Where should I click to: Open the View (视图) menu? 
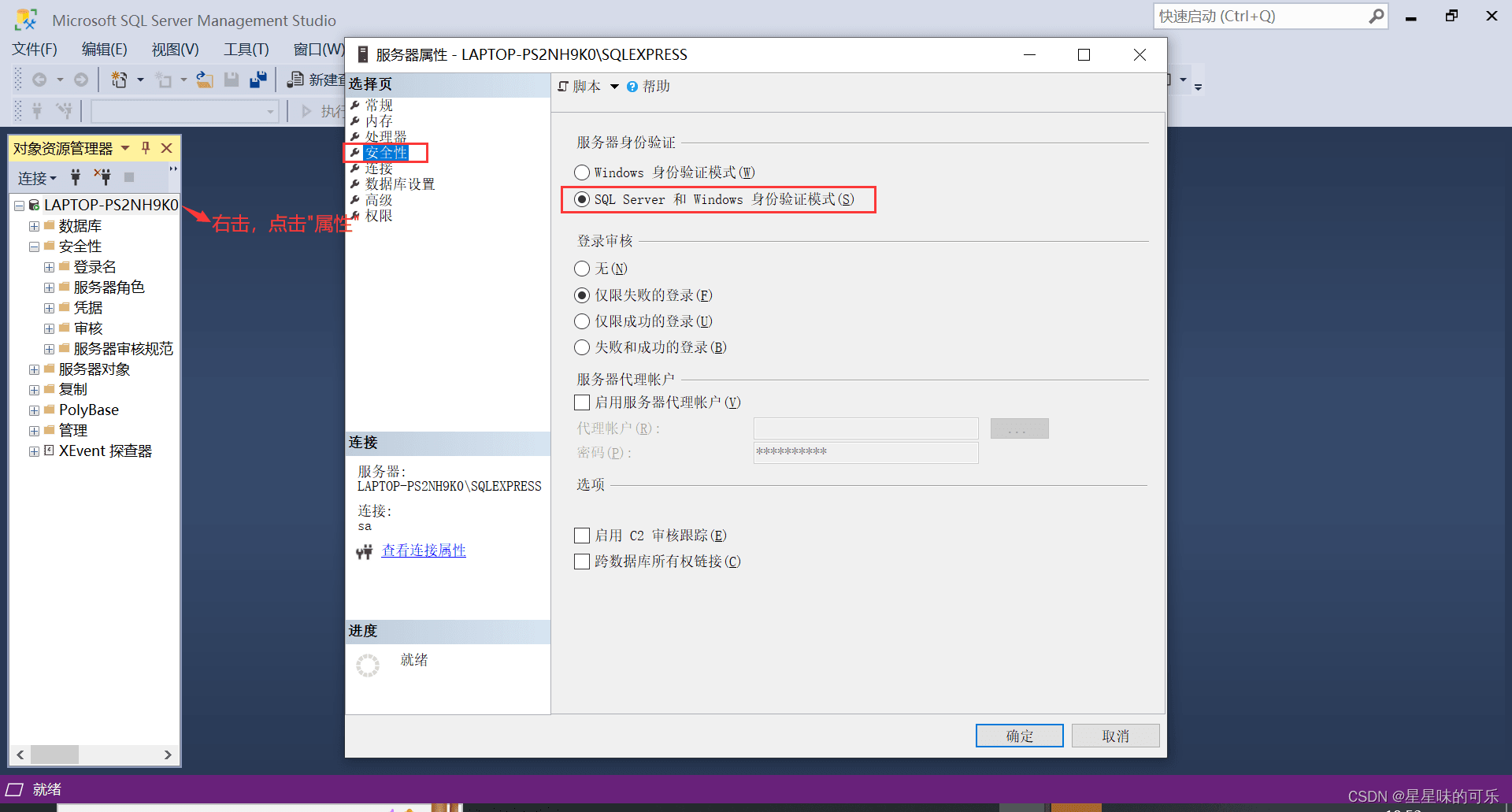175,50
